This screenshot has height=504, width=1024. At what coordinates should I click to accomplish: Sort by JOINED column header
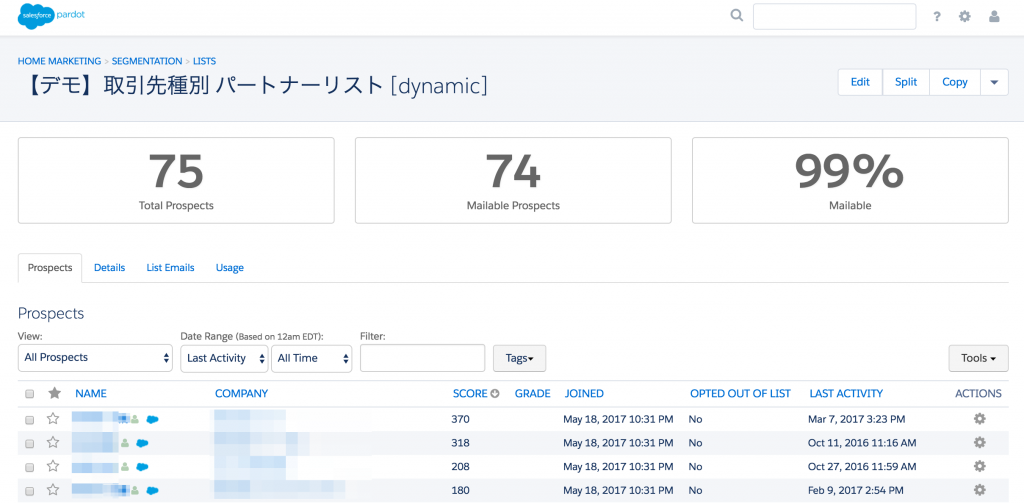[584, 394]
